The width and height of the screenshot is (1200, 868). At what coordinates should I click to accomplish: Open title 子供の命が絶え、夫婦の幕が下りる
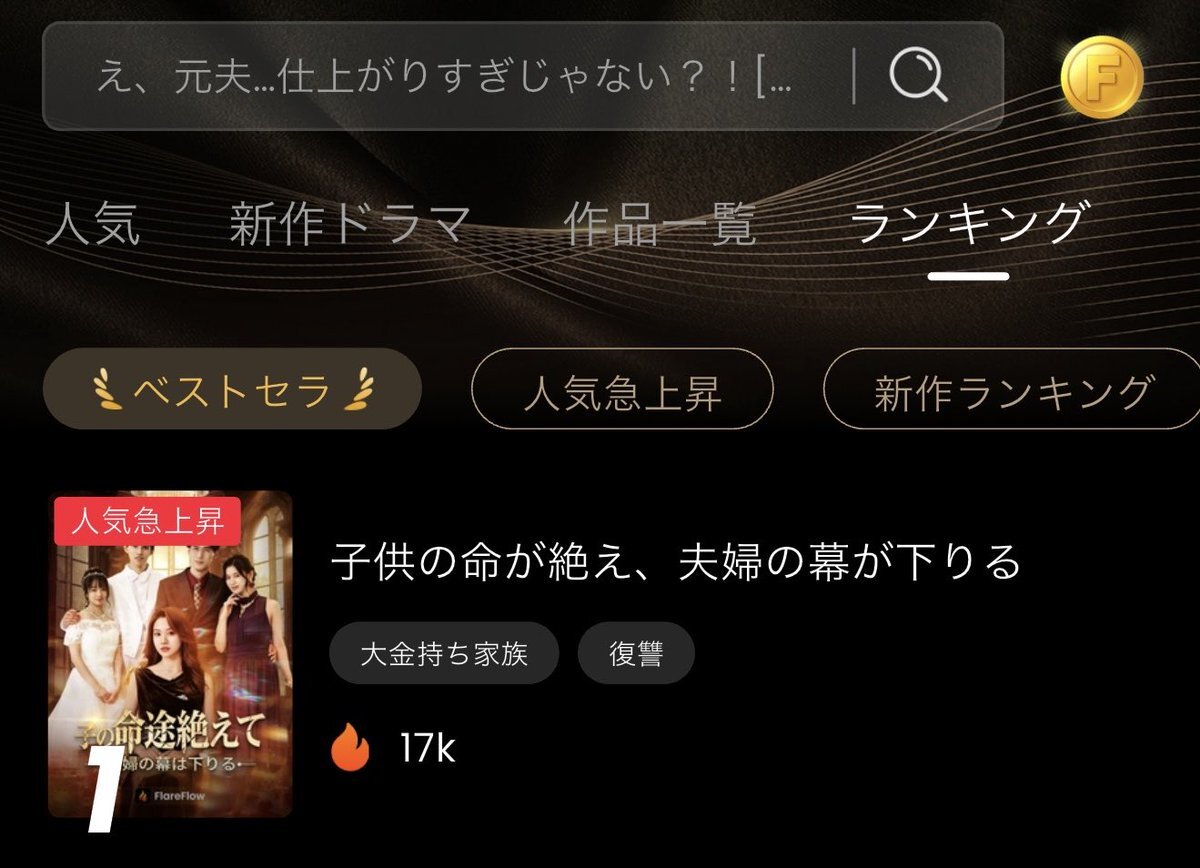676,563
